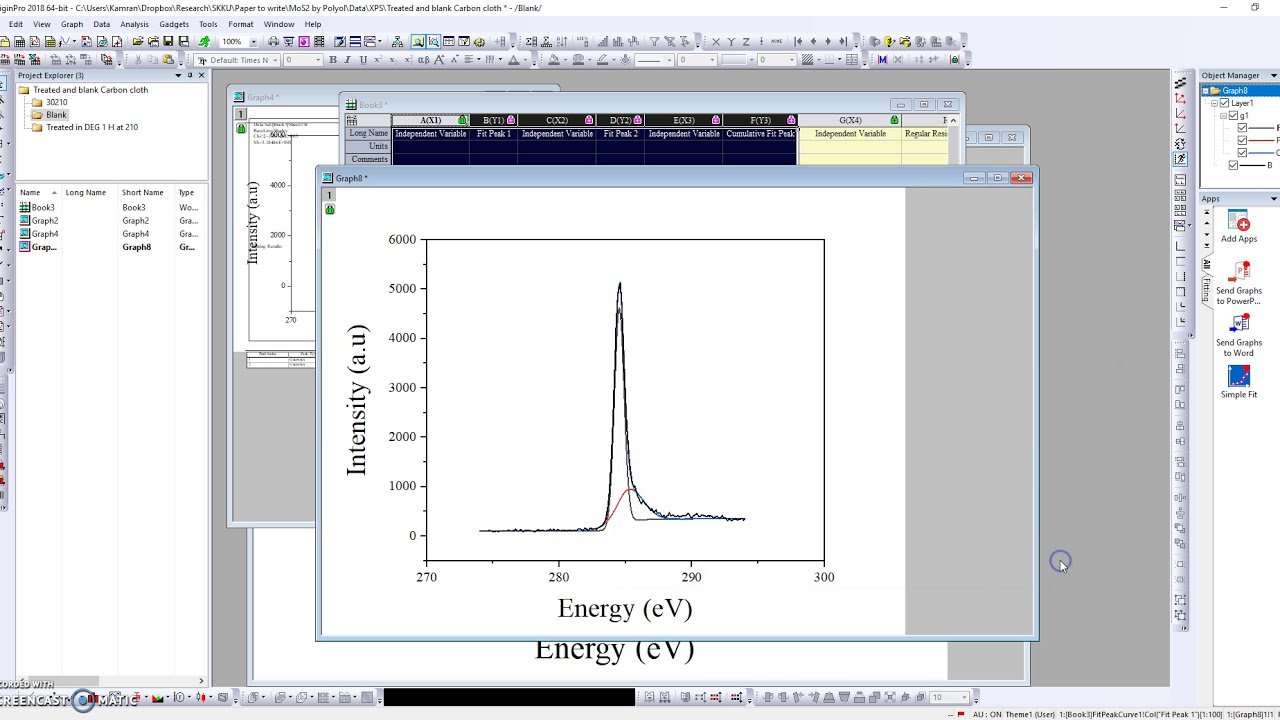1280x720 pixels.
Task: Click the Set as Z column icon
Action: coord(746,41)
